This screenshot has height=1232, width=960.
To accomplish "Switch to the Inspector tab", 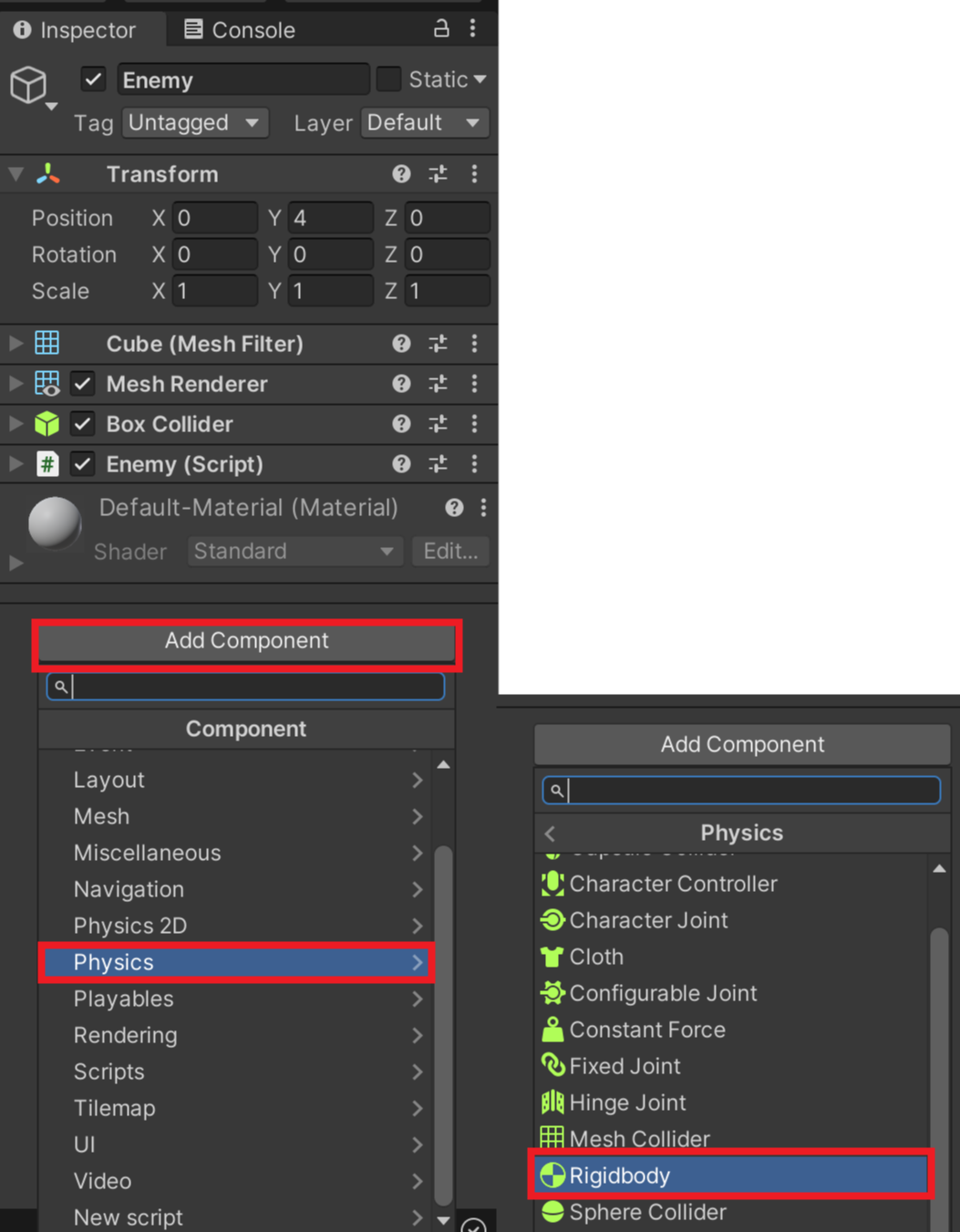I will [x=75, y=29].
